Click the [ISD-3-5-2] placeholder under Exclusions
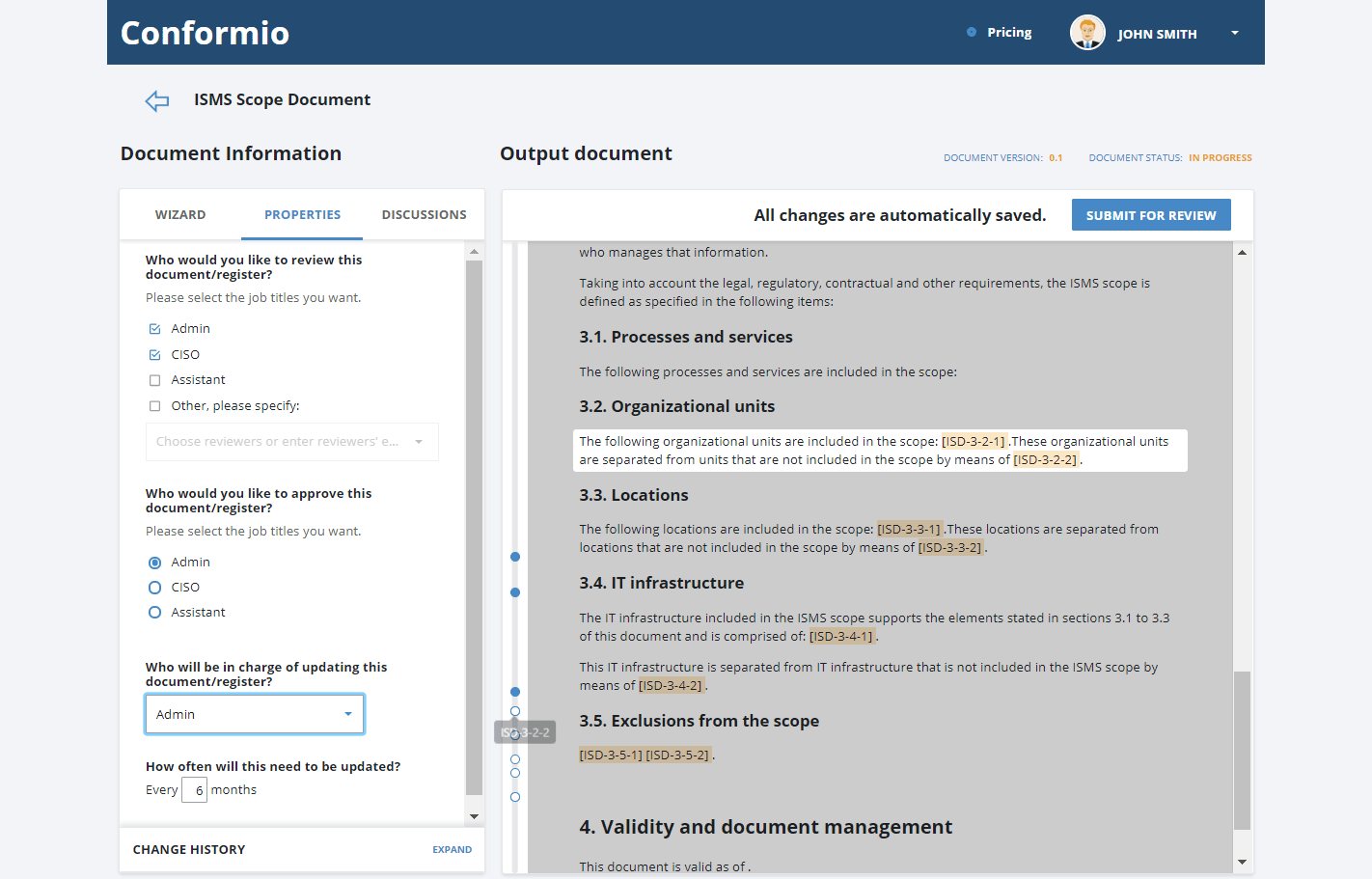This screenshot has height=879, width=1372. [678, 755]
